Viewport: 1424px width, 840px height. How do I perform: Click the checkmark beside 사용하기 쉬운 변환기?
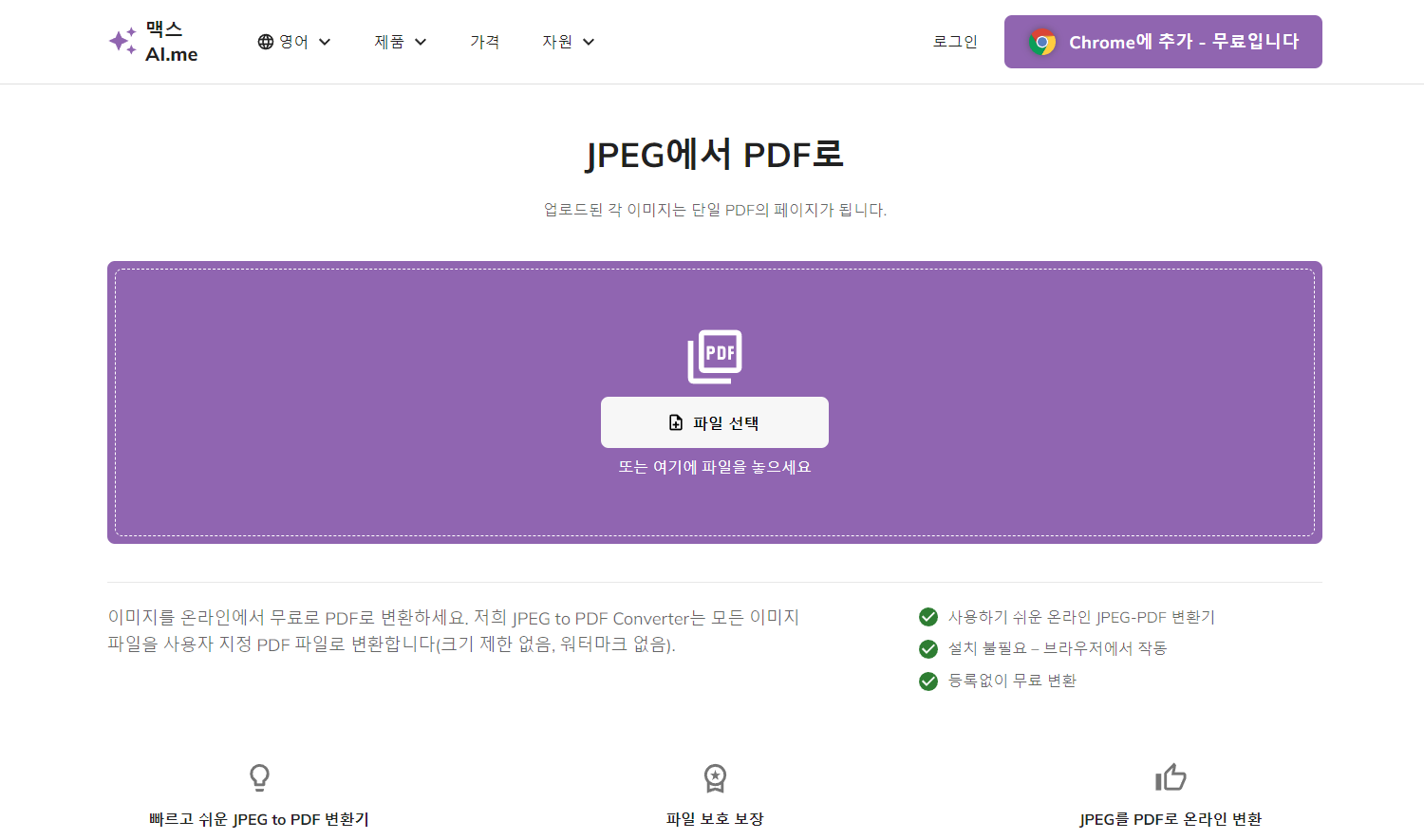928,617
